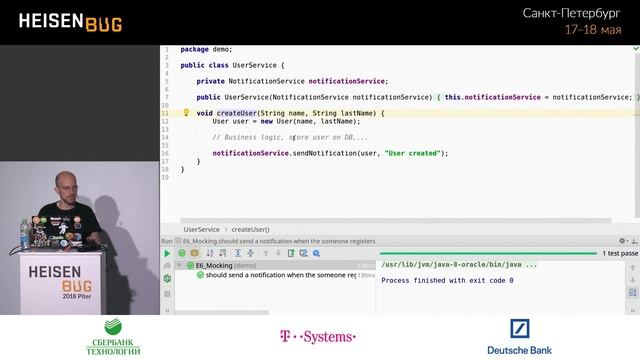Hide the Run tool window

point(634,241)
